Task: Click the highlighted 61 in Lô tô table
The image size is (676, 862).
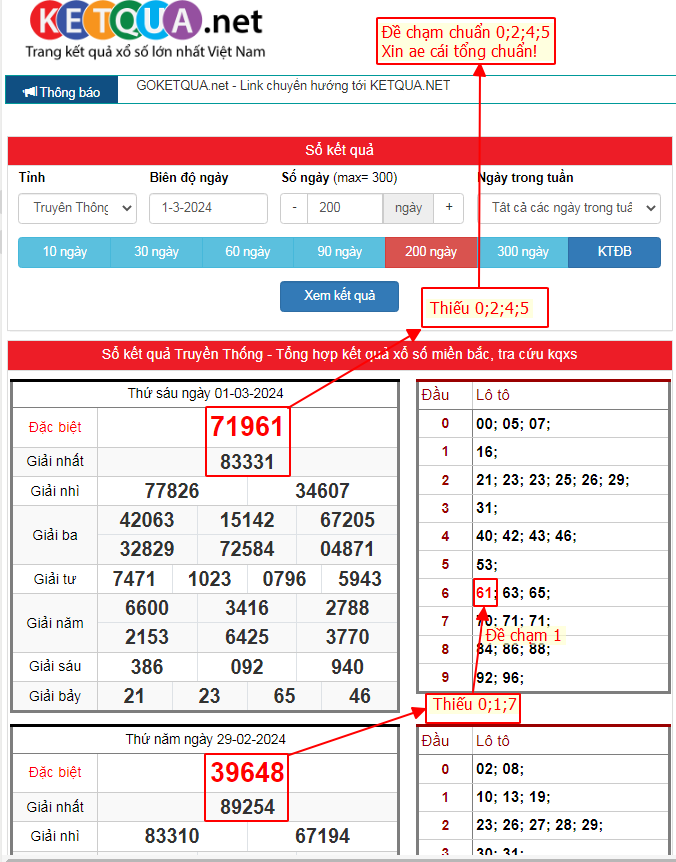Action: (484, 593)
